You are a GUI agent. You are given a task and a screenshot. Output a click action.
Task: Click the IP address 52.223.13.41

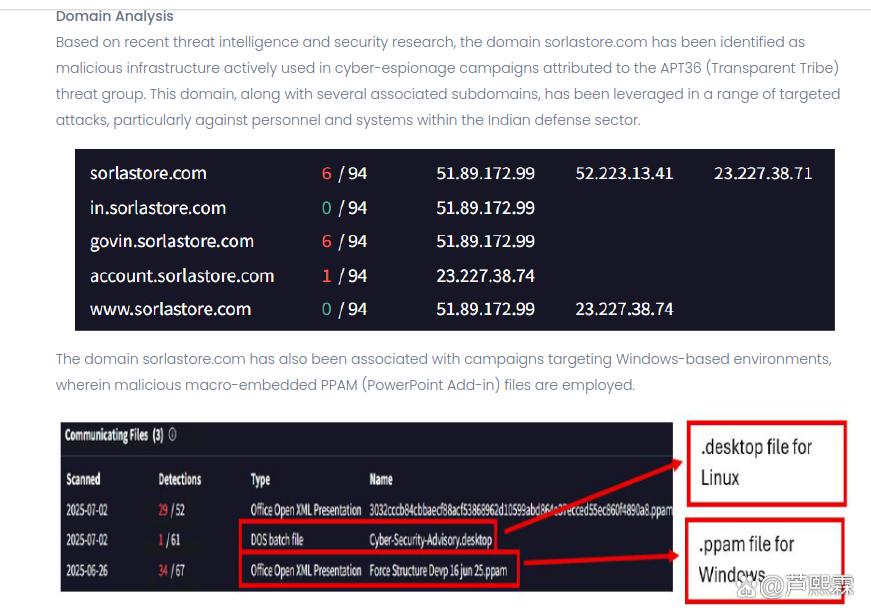[624, 173]
